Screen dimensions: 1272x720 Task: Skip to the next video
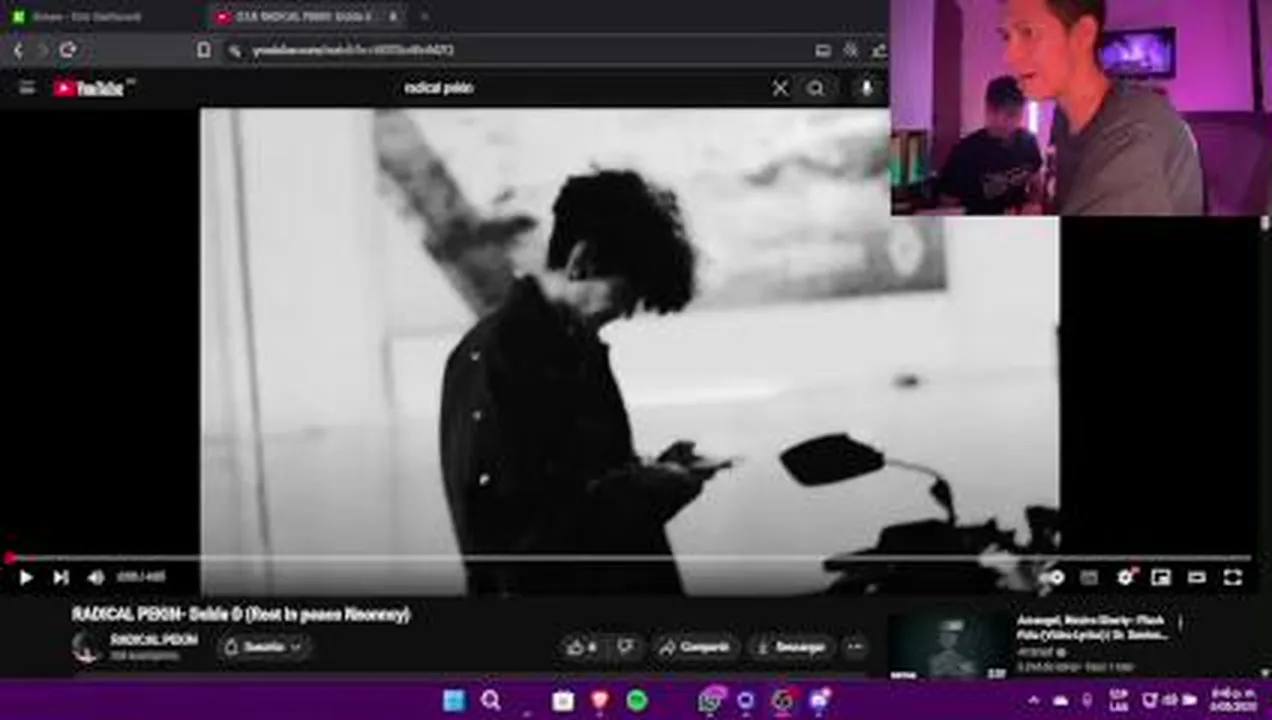(60, 577)
